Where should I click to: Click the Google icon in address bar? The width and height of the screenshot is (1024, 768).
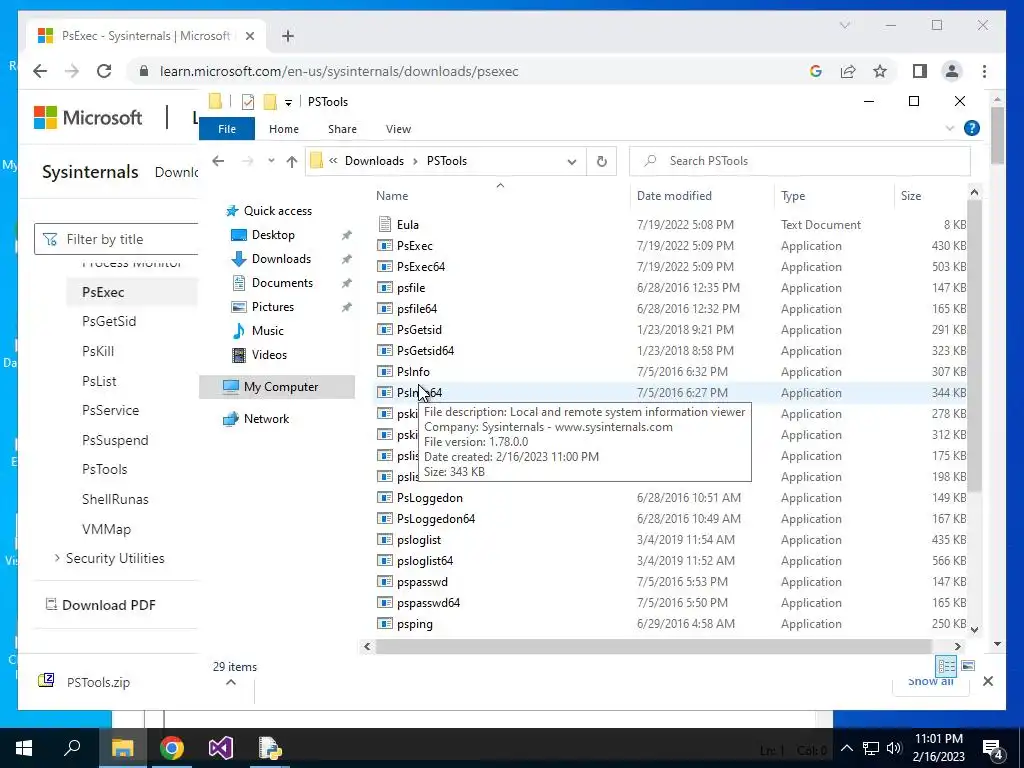click(x=816, y=71)
